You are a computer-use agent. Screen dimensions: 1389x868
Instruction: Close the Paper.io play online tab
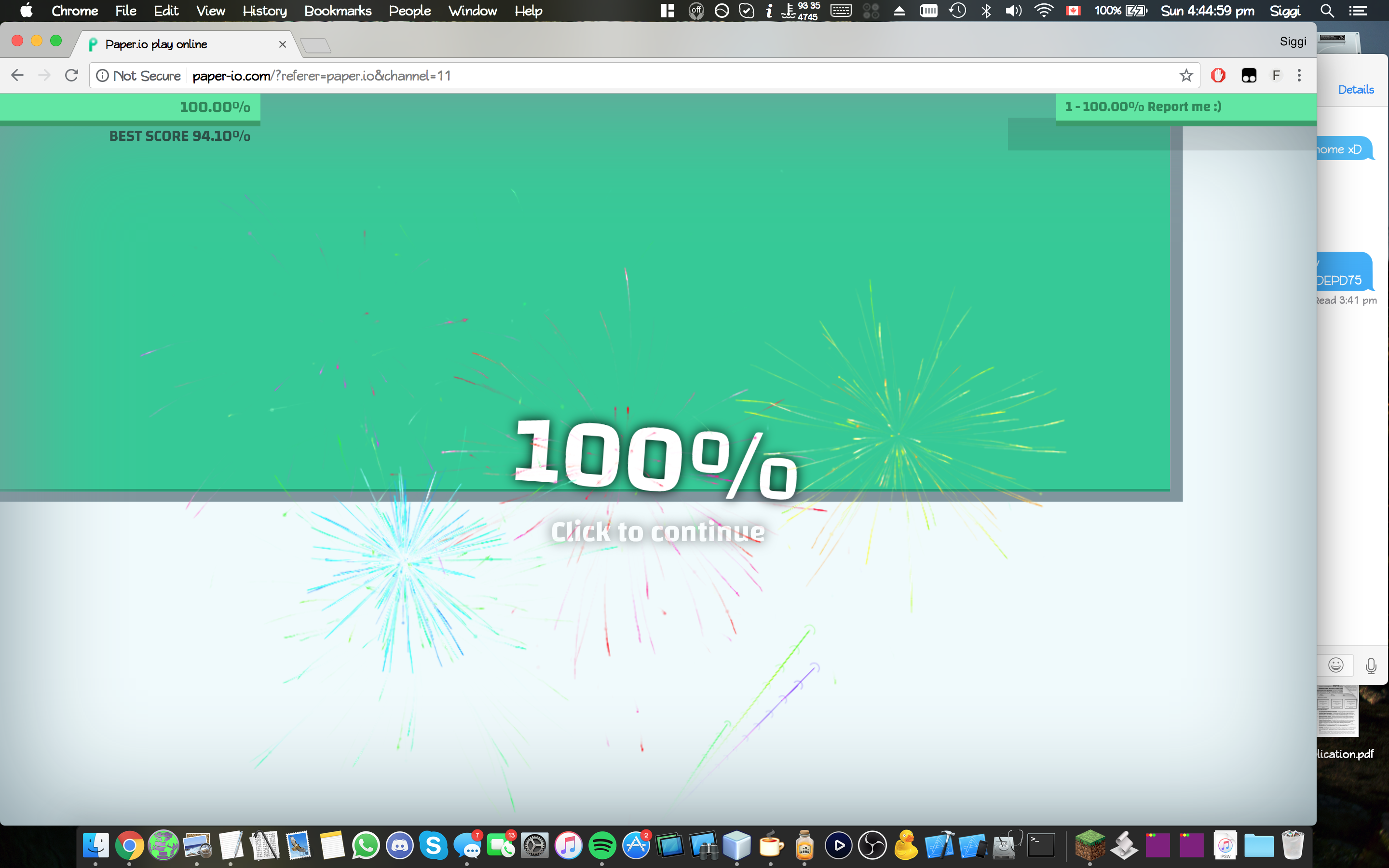point(282,44)
